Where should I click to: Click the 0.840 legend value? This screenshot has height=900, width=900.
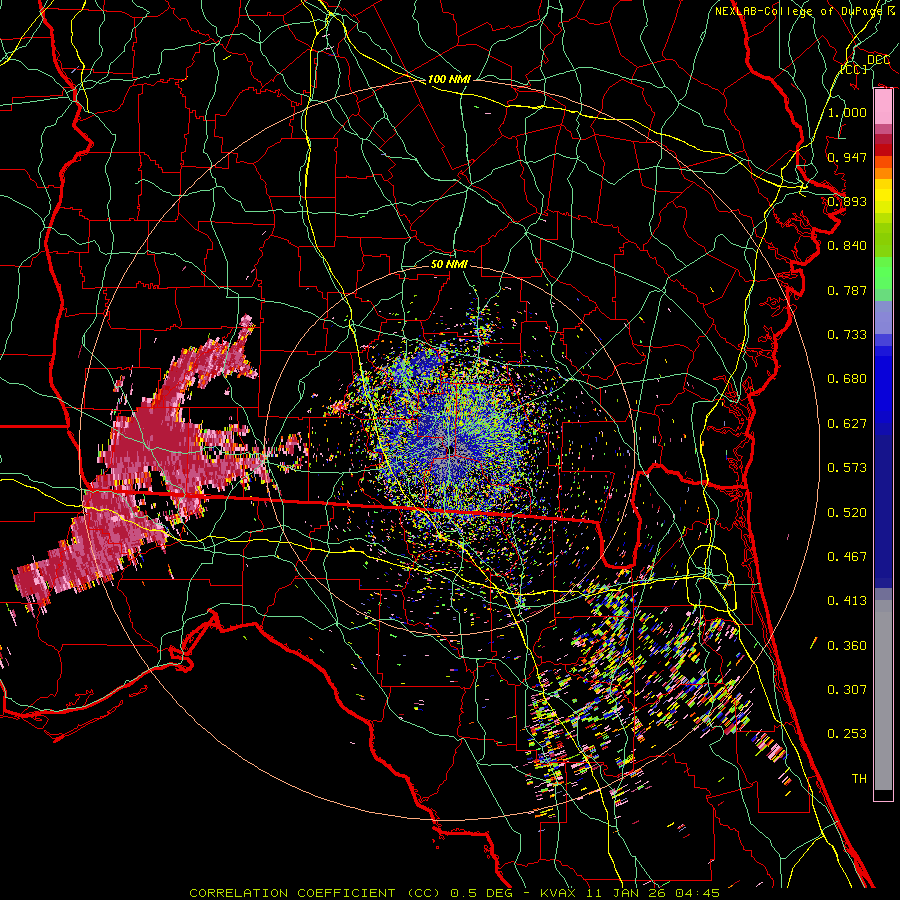847,246
